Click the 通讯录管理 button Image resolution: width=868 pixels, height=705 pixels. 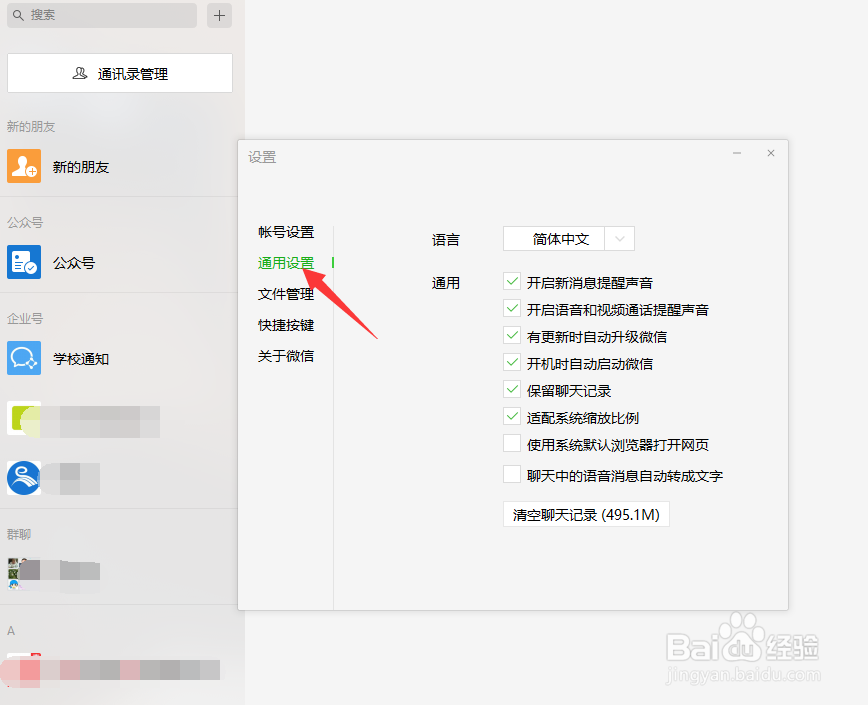click(120, 73)
